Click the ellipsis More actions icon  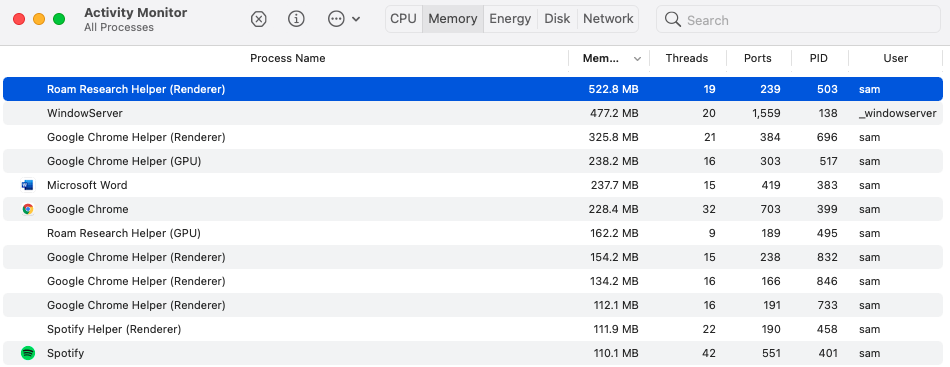336,19
